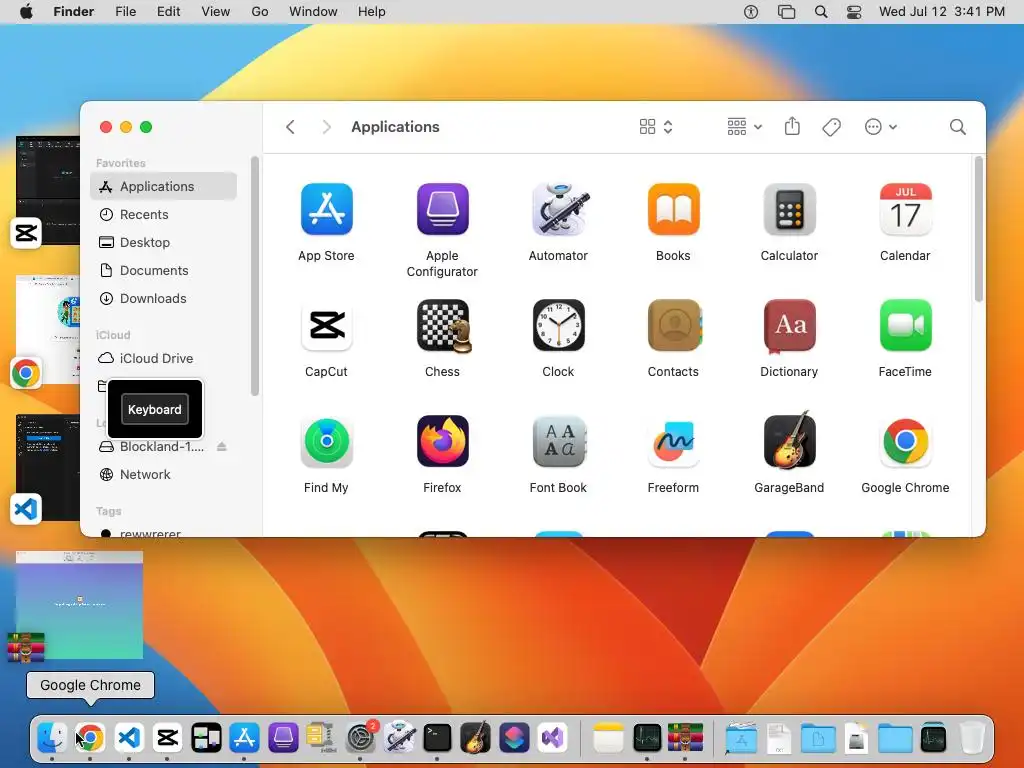This screenshot has height=768, width=1024.
Task: Open the Edit menu
Action: coord(168,12)
